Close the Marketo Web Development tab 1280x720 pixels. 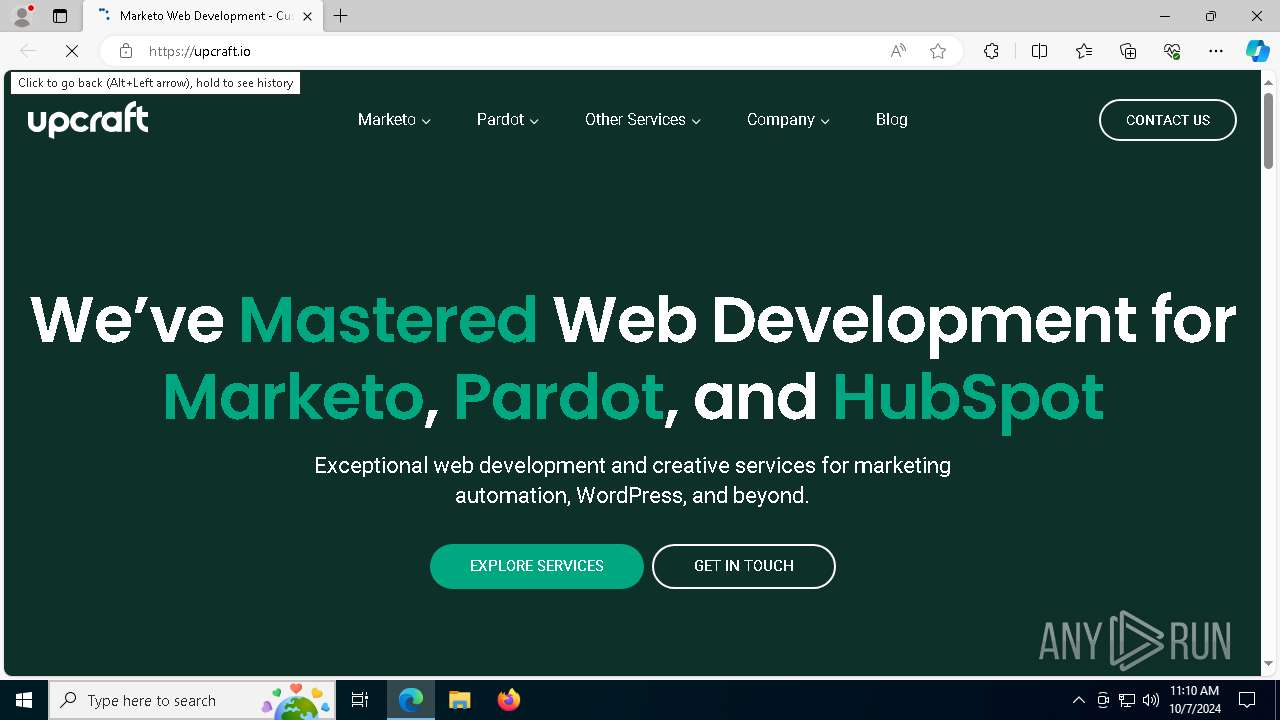pos(307,16)
